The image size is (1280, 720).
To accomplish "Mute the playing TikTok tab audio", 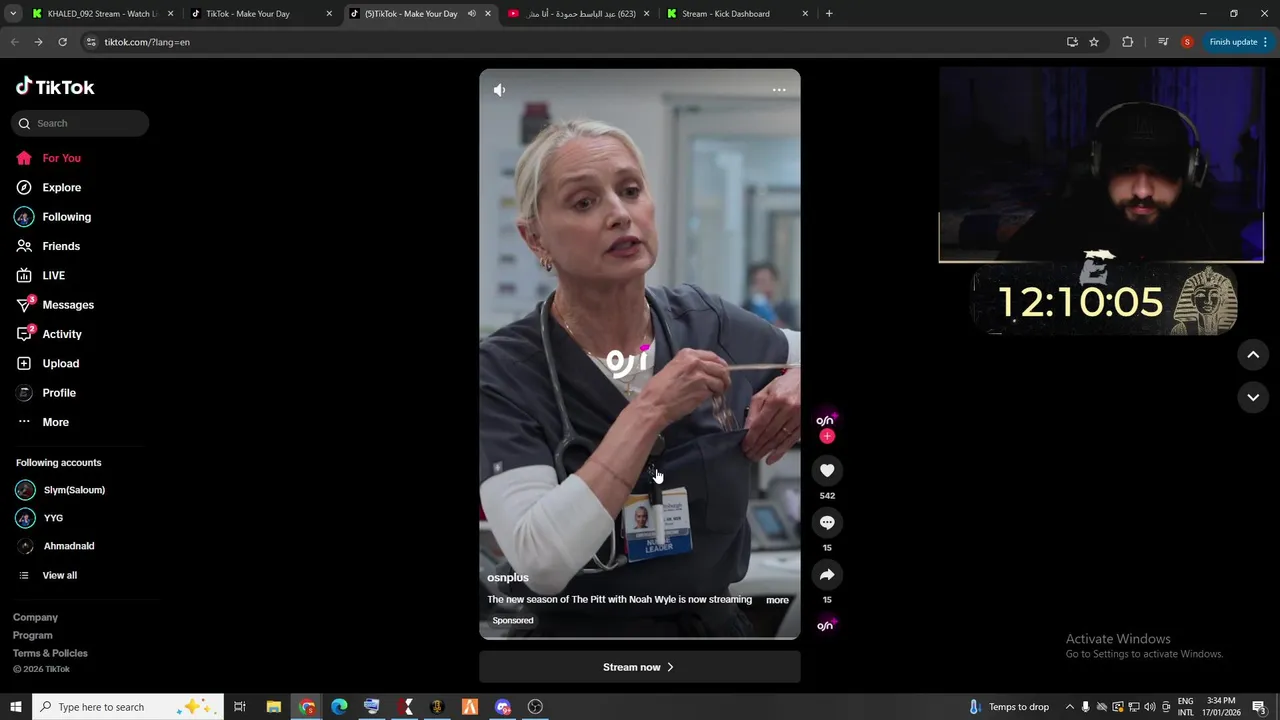I will pyautogui.click(x=472, y=14).
